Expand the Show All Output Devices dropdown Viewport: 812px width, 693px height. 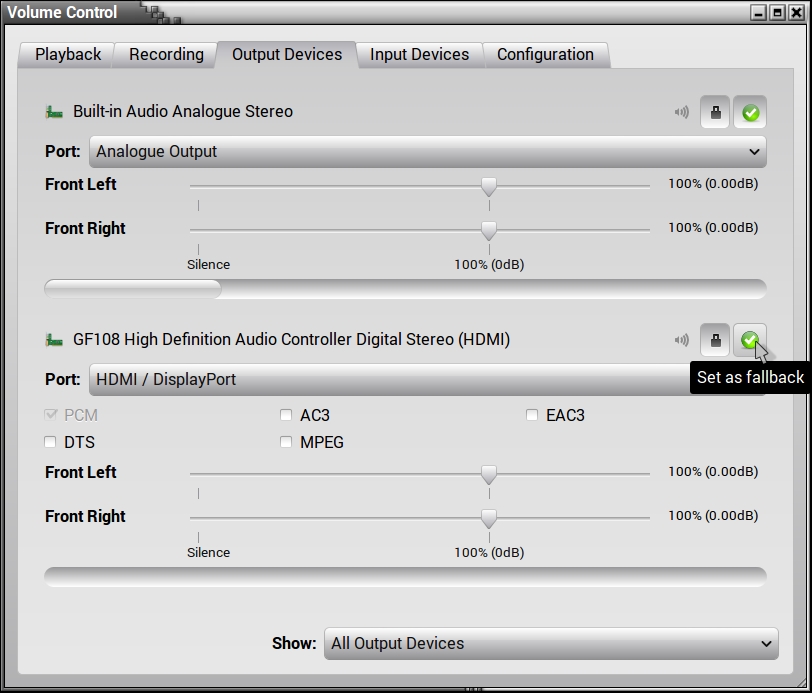coord(550,644)
